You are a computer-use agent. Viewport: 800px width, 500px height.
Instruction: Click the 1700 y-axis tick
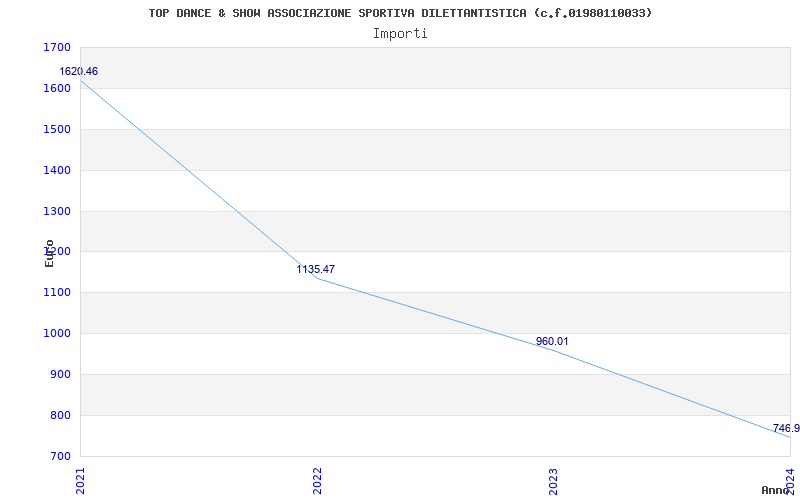[x=57, y=48]
